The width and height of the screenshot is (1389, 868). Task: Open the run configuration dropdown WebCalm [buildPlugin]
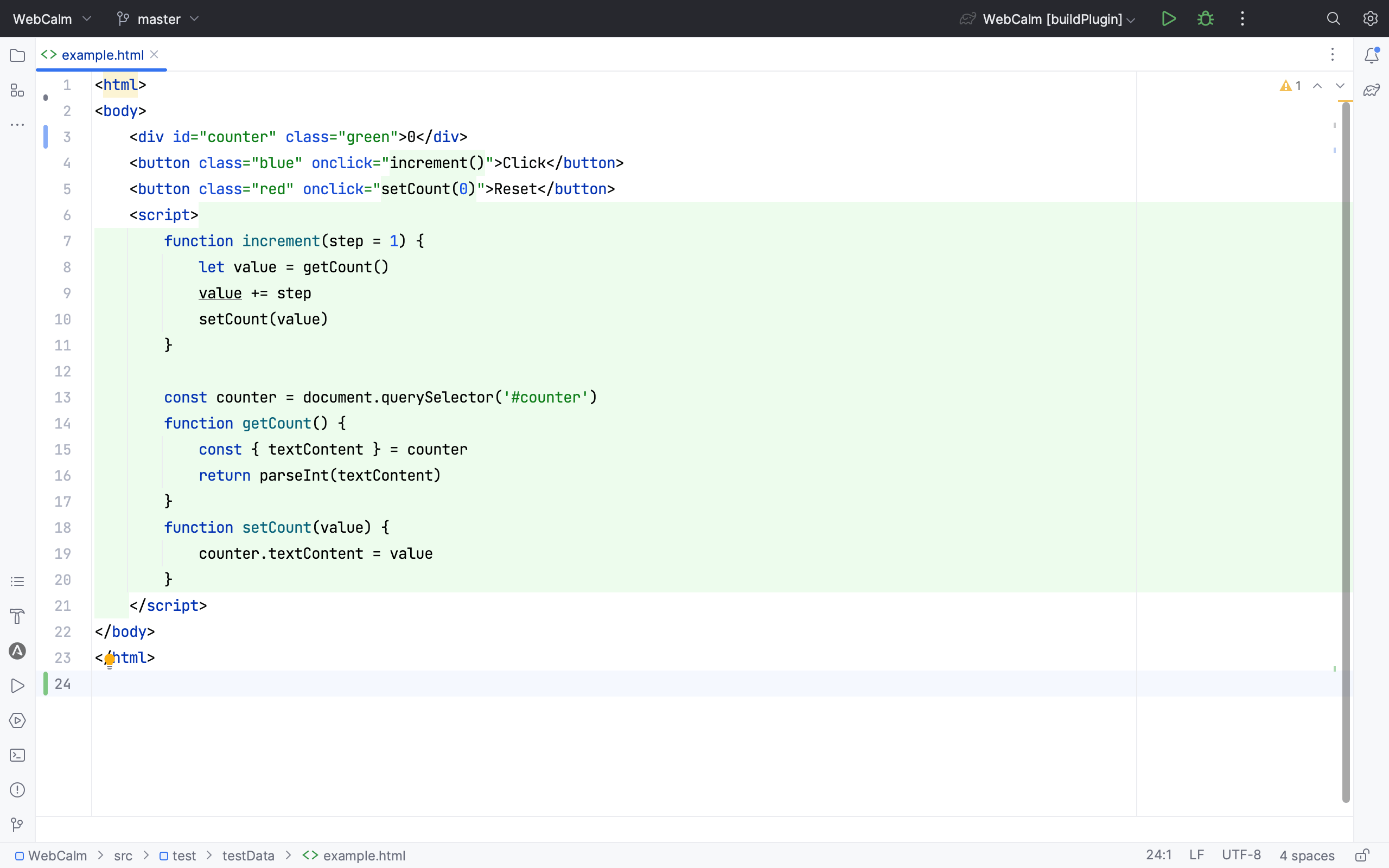point(1050,18)
